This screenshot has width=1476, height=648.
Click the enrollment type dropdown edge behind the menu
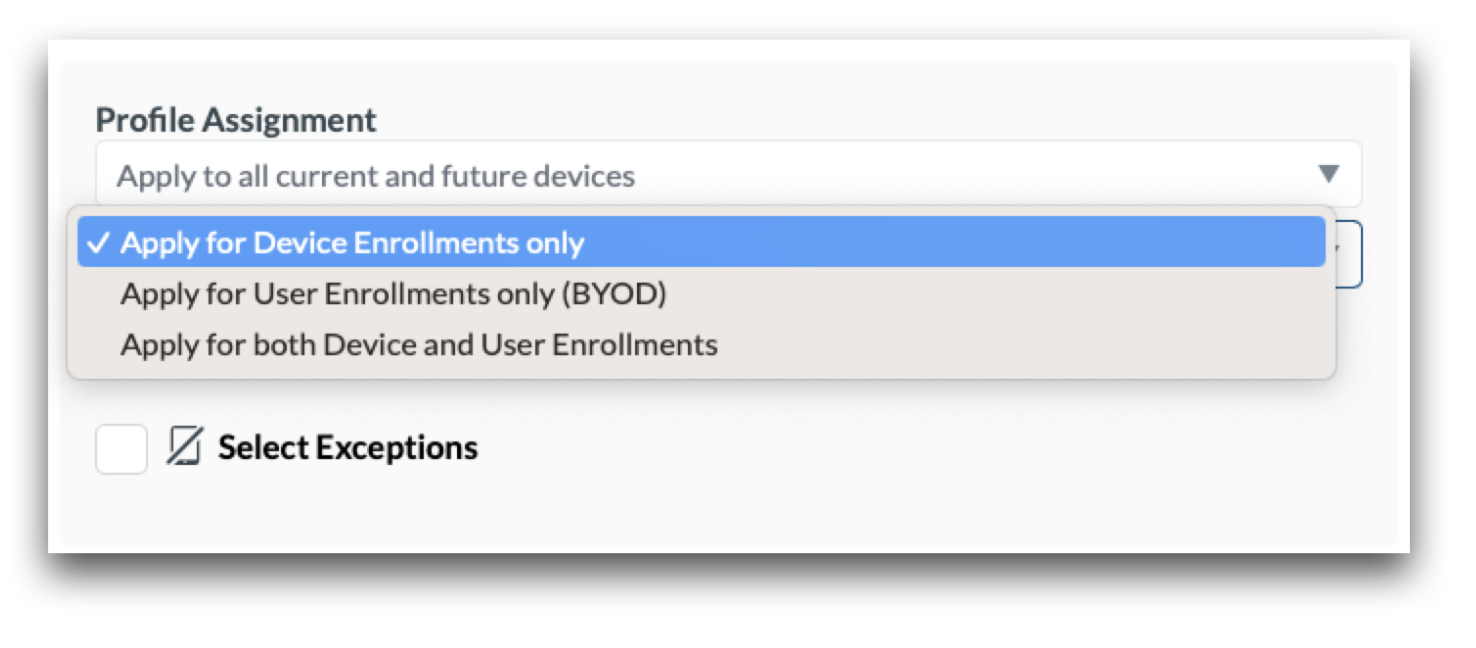click(x=1349, y=255)
